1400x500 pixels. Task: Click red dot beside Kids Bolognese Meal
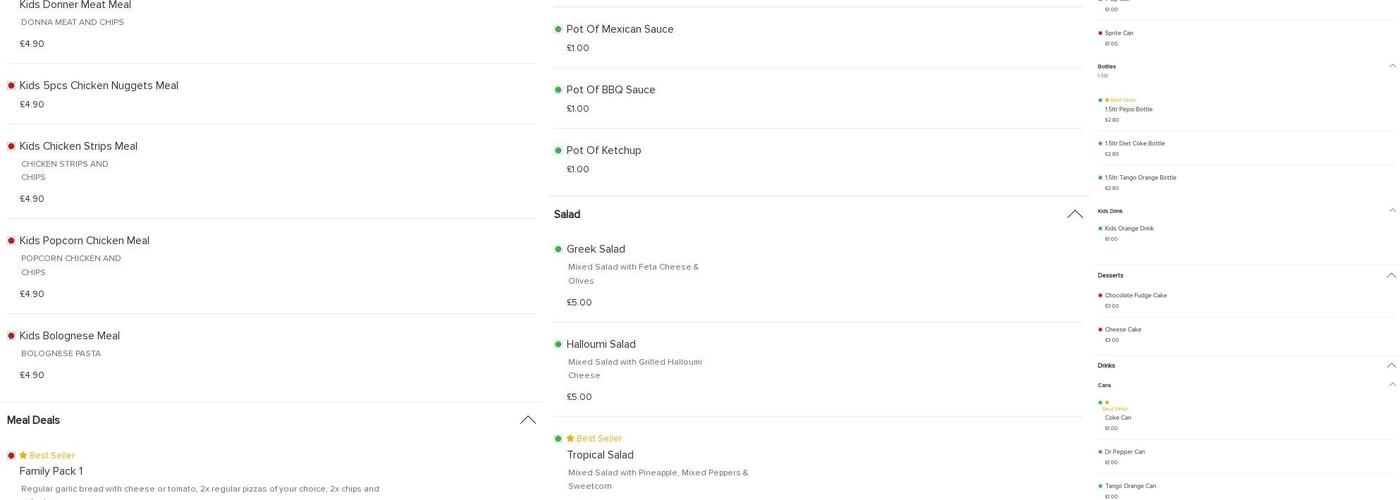click(12, 336)
